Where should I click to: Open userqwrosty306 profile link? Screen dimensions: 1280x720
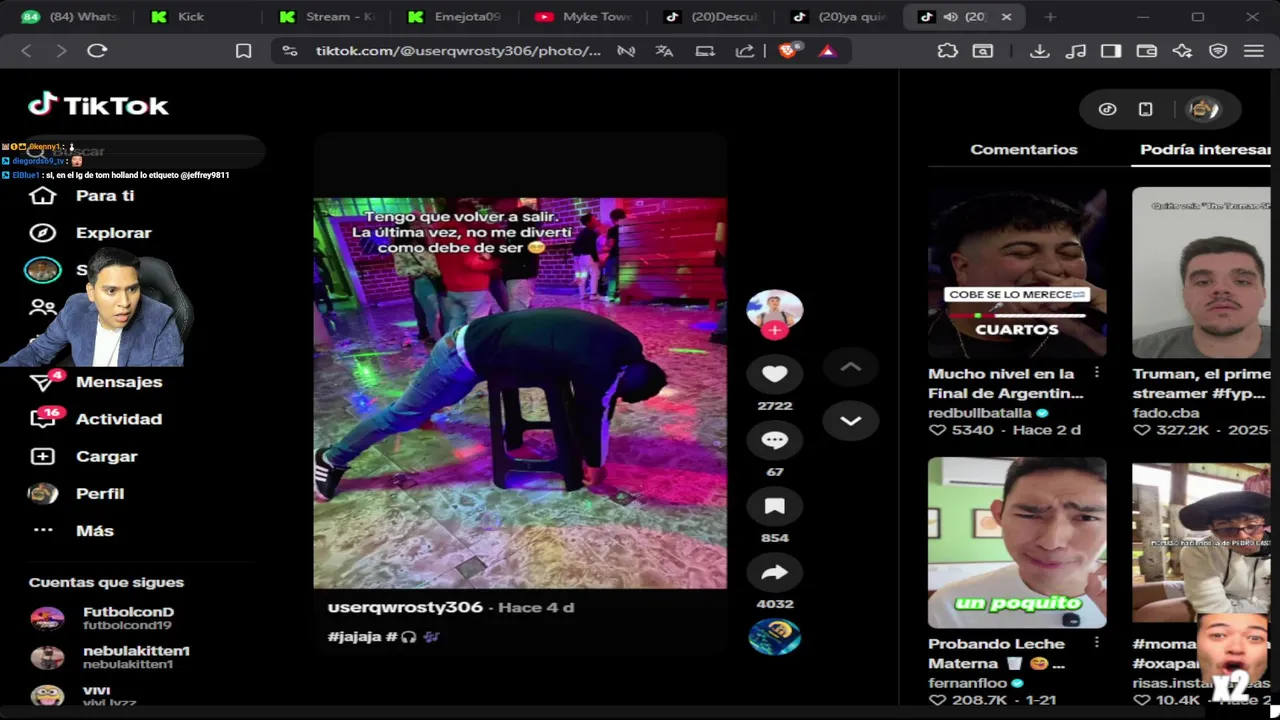tap(405, 607)
